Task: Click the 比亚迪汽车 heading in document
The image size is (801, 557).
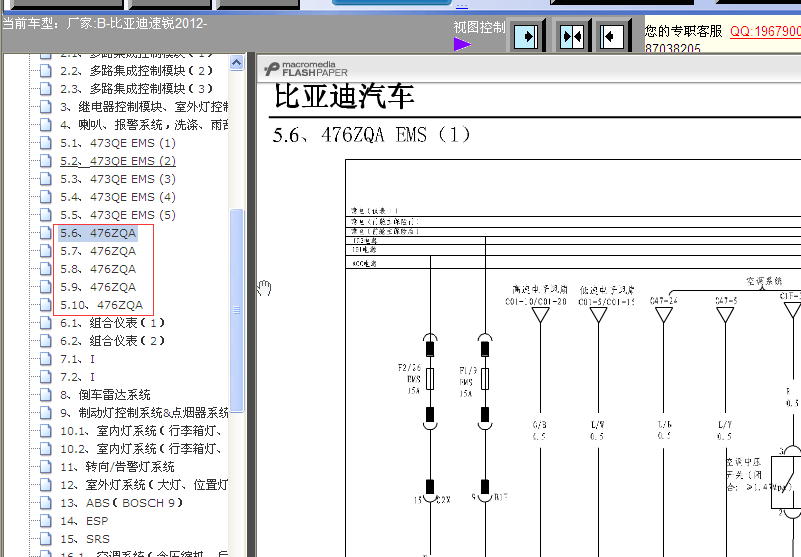Action: coord(344,96)
